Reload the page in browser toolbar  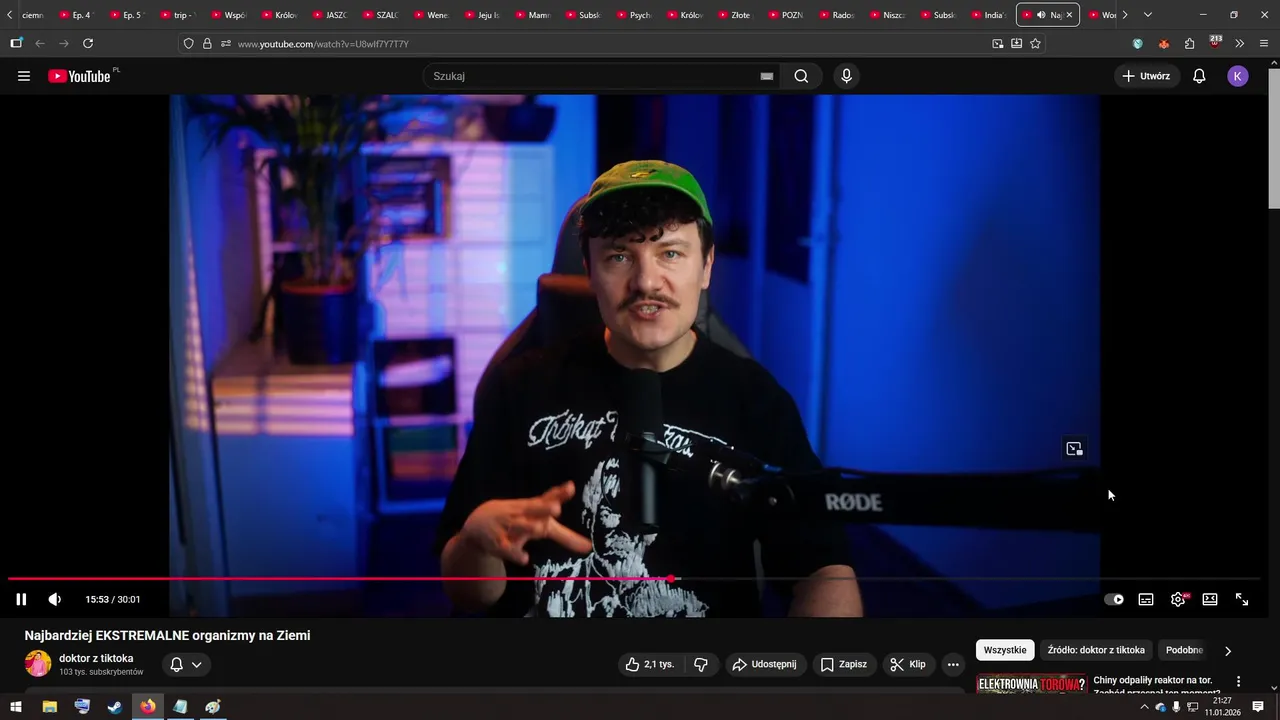coord(88,43)
